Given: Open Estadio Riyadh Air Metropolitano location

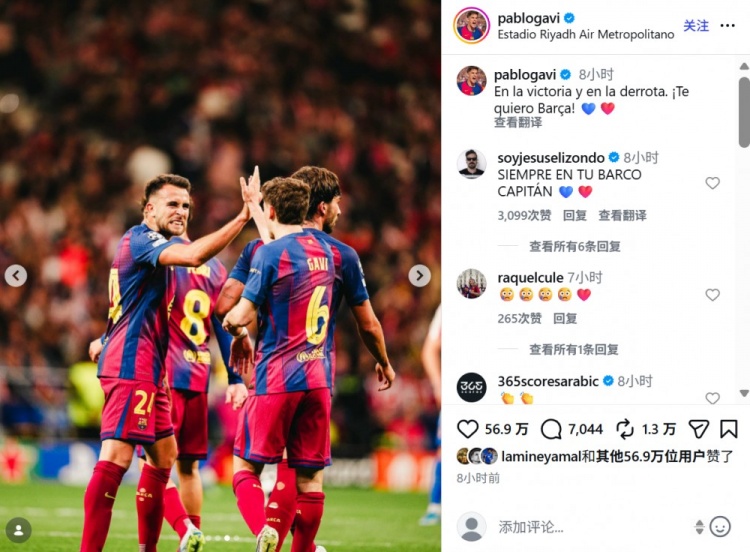Looking at the screenshot, I should pos(585,34).
